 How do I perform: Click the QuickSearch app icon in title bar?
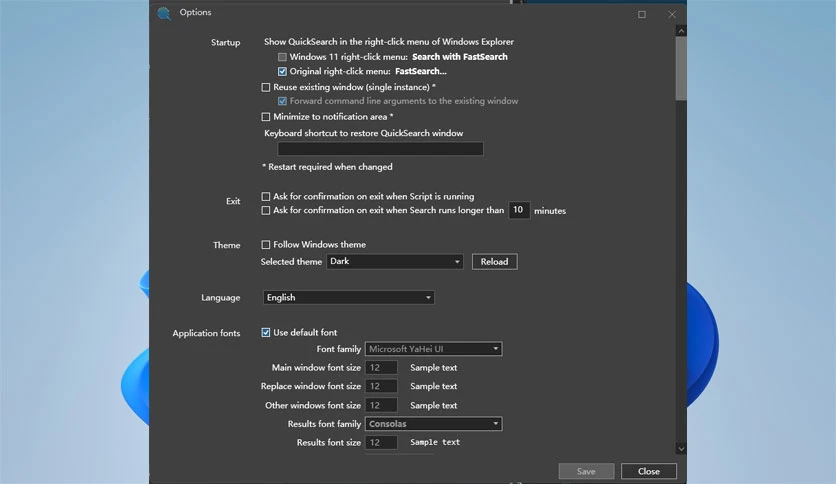click(x=164, y=13)
